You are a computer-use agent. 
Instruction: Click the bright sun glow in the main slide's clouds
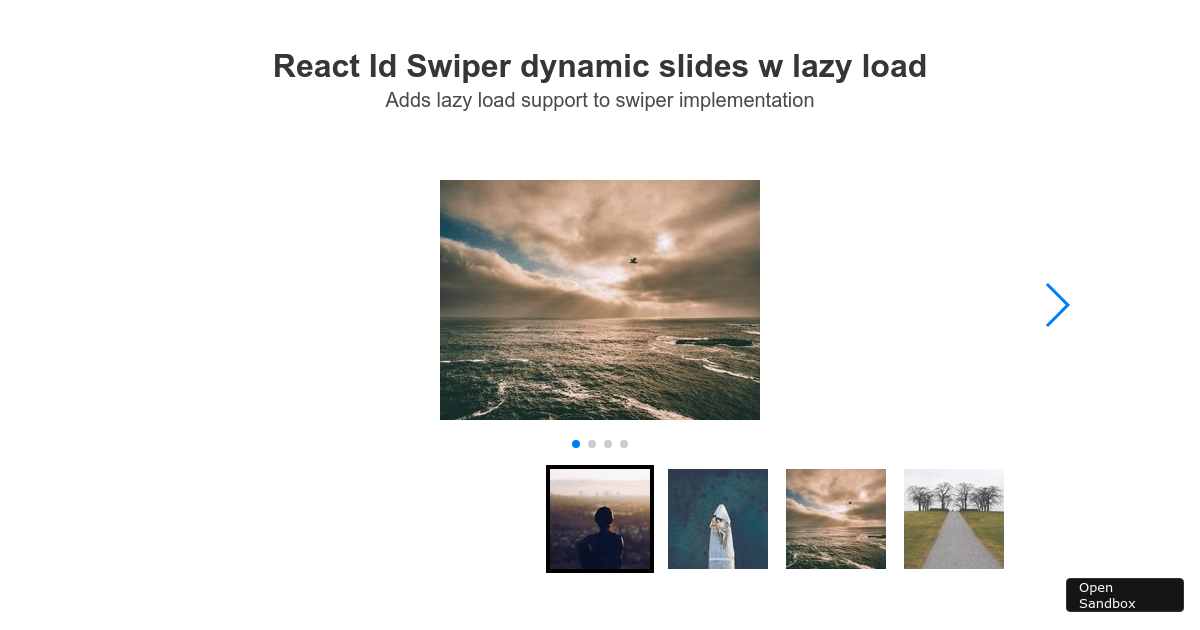[665, 241]
